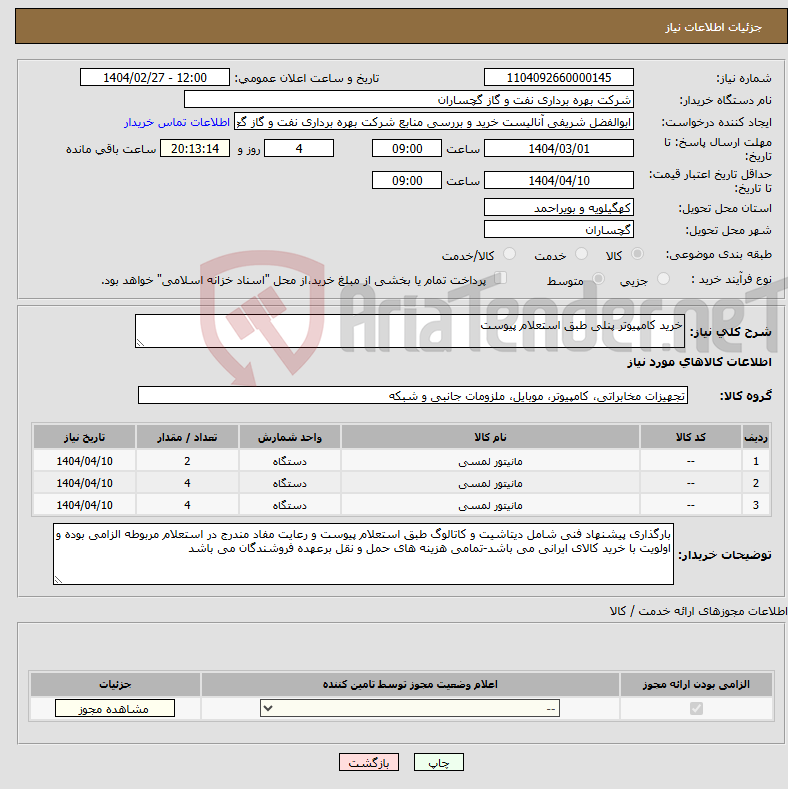Click the شرح کلی نیاز description textarea
The image size is (788, 789).
click(x=410, y=331)
